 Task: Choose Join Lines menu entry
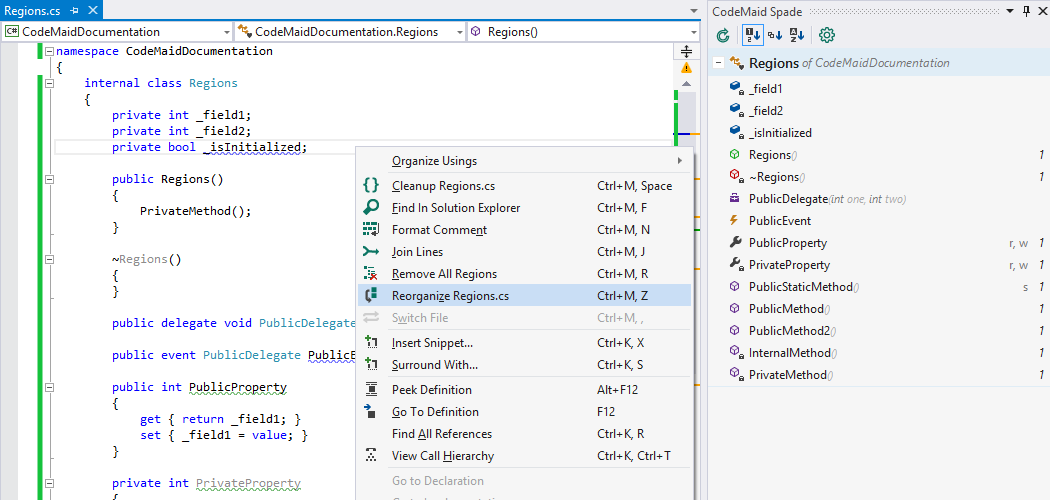pyautogui.click(x=524, y=252)
